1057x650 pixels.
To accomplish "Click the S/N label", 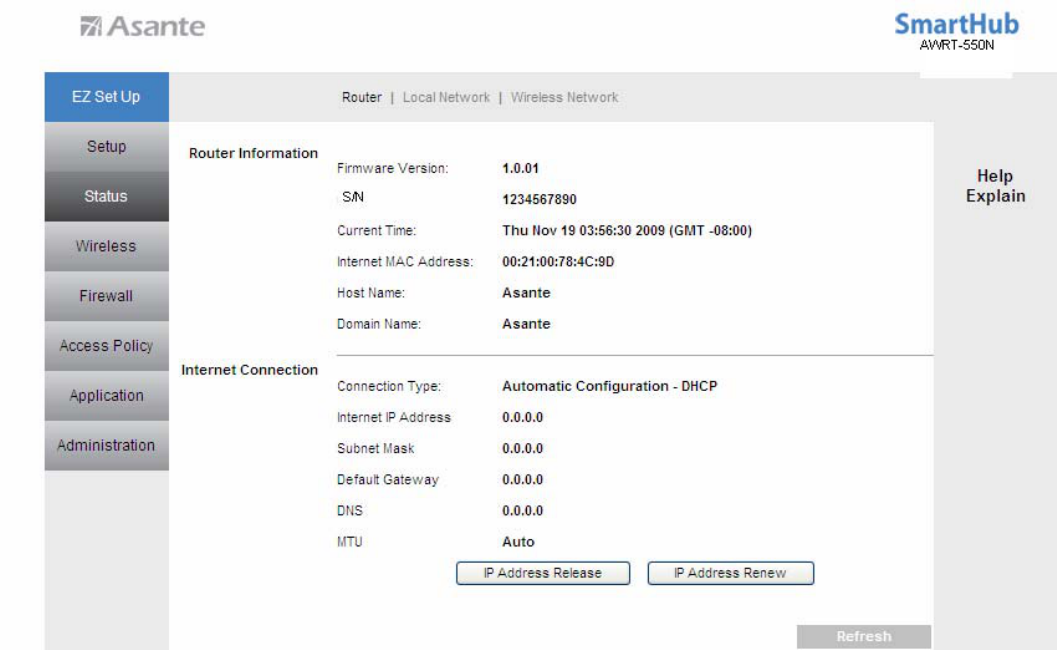I will point(353,197).
